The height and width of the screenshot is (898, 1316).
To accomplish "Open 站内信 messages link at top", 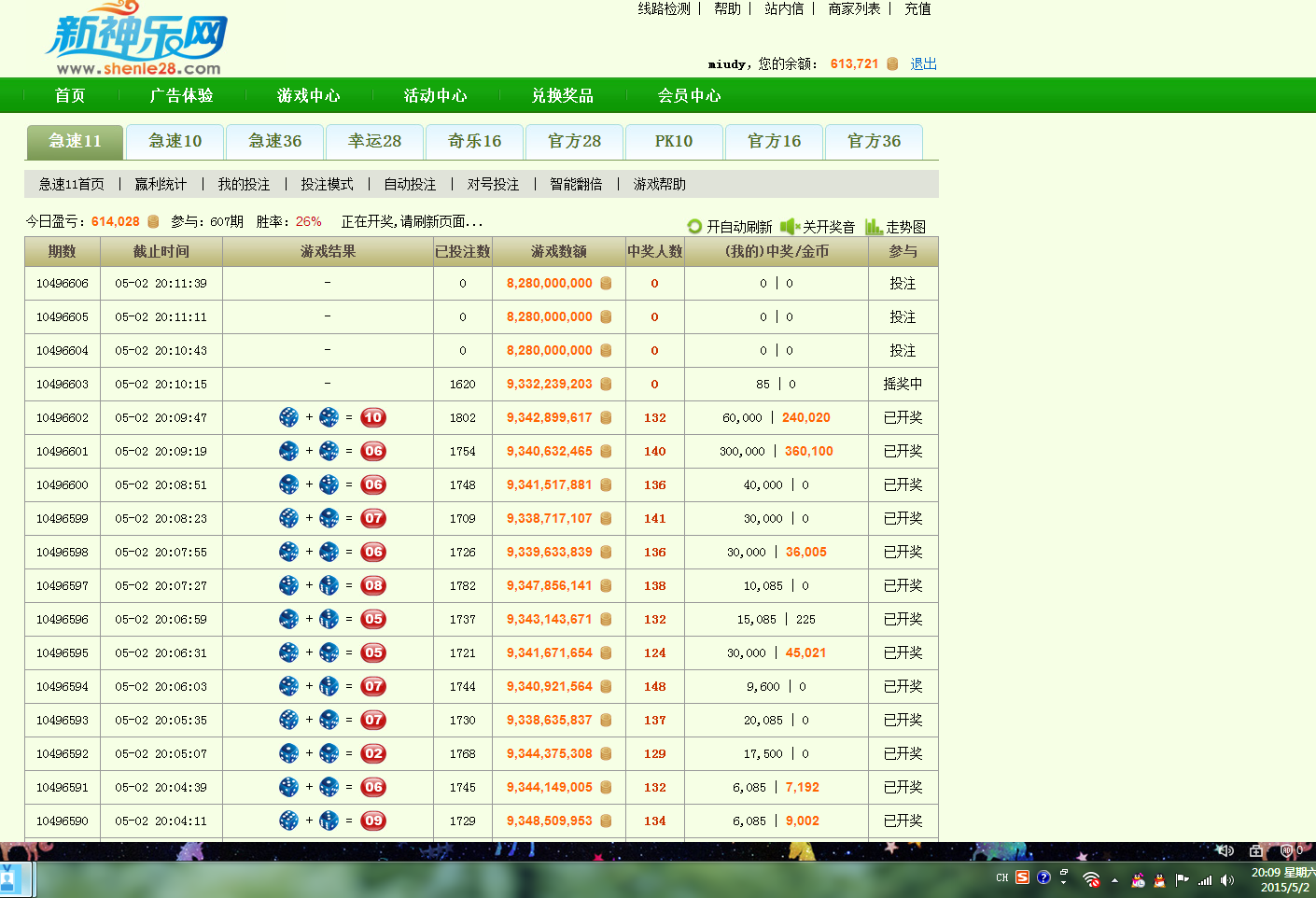I will click(784, 8).
